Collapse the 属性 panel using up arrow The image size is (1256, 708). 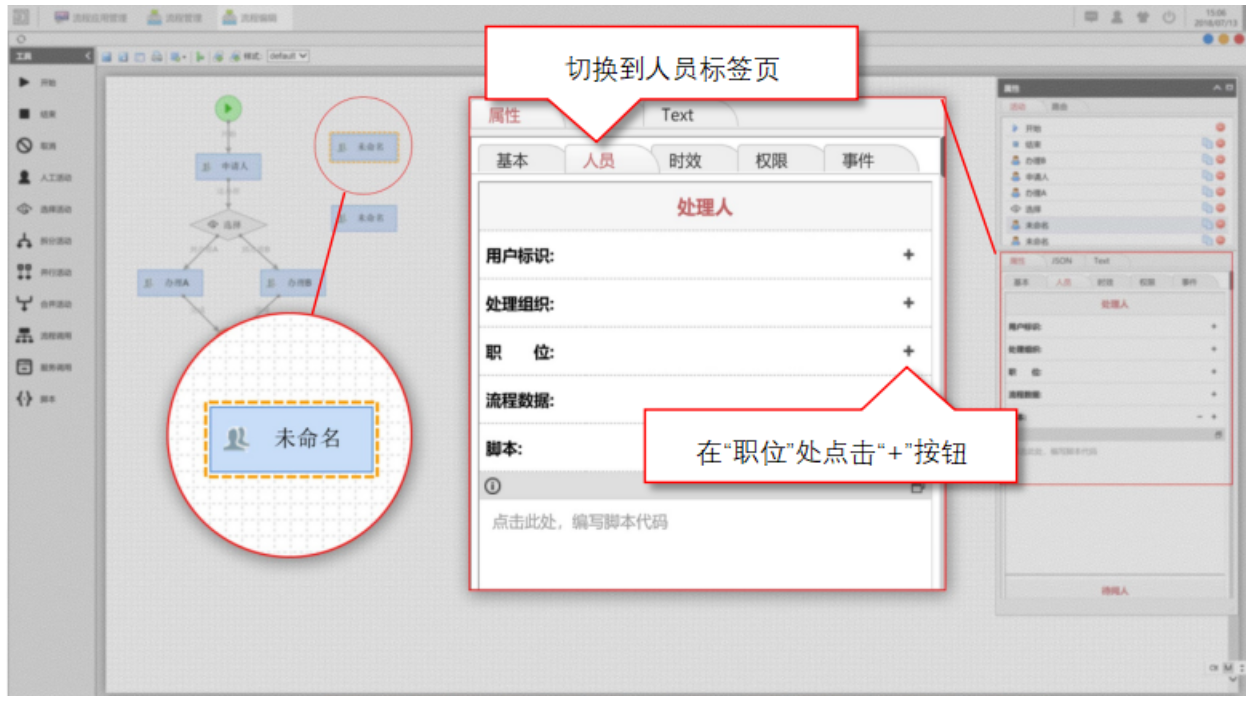[1215, 88]
